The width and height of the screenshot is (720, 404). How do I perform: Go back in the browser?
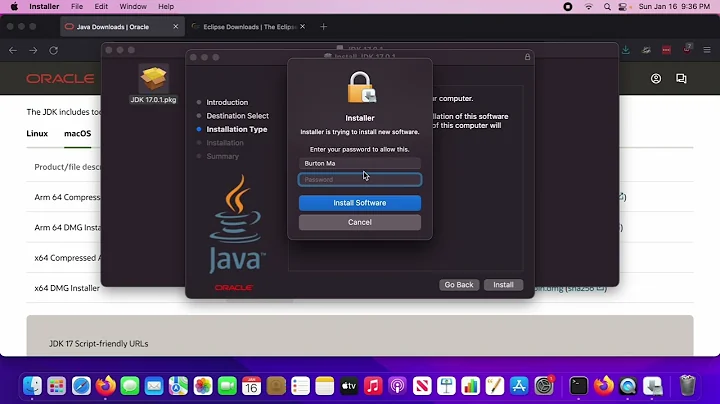13,50
